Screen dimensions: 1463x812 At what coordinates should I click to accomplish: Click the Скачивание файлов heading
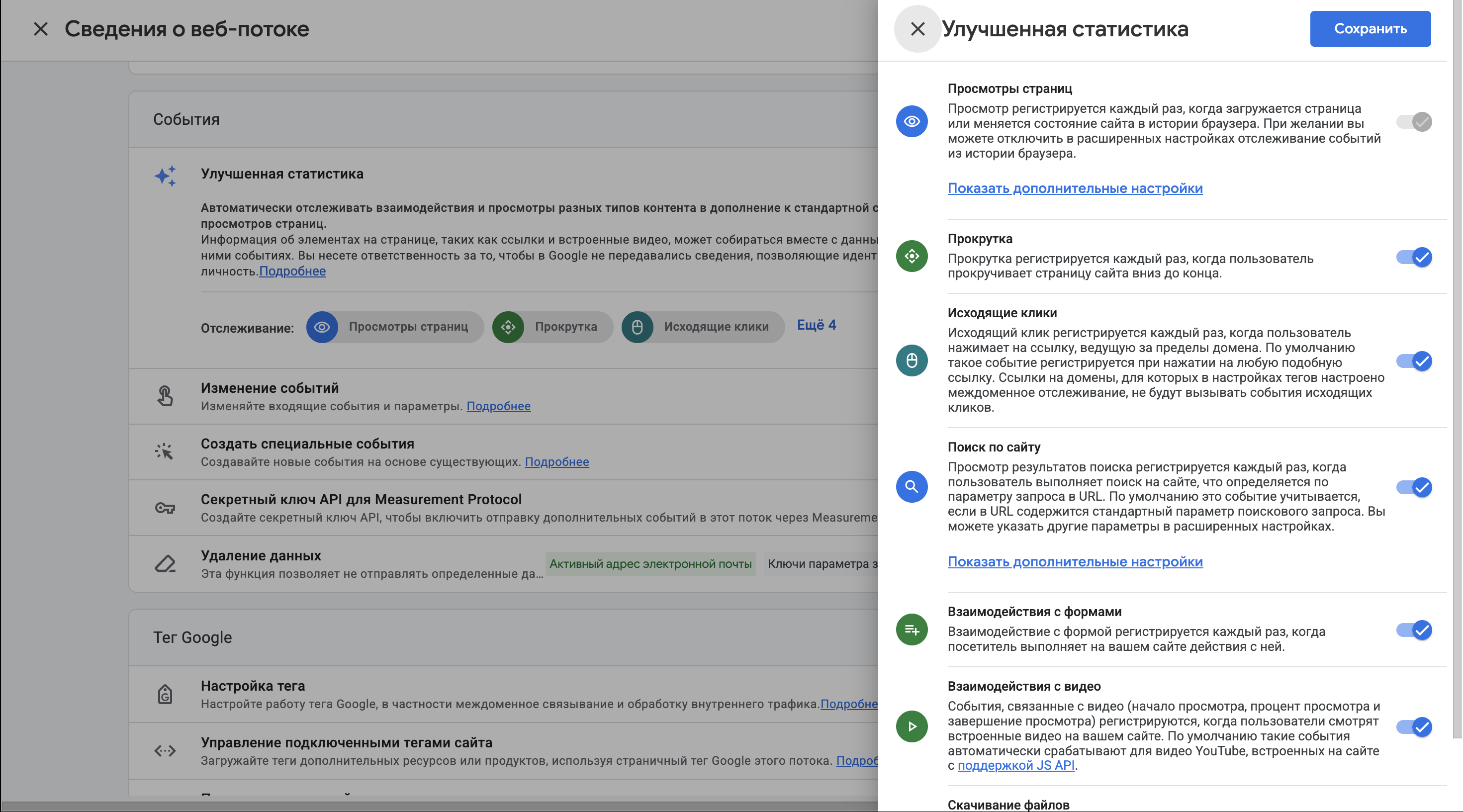1008,805
